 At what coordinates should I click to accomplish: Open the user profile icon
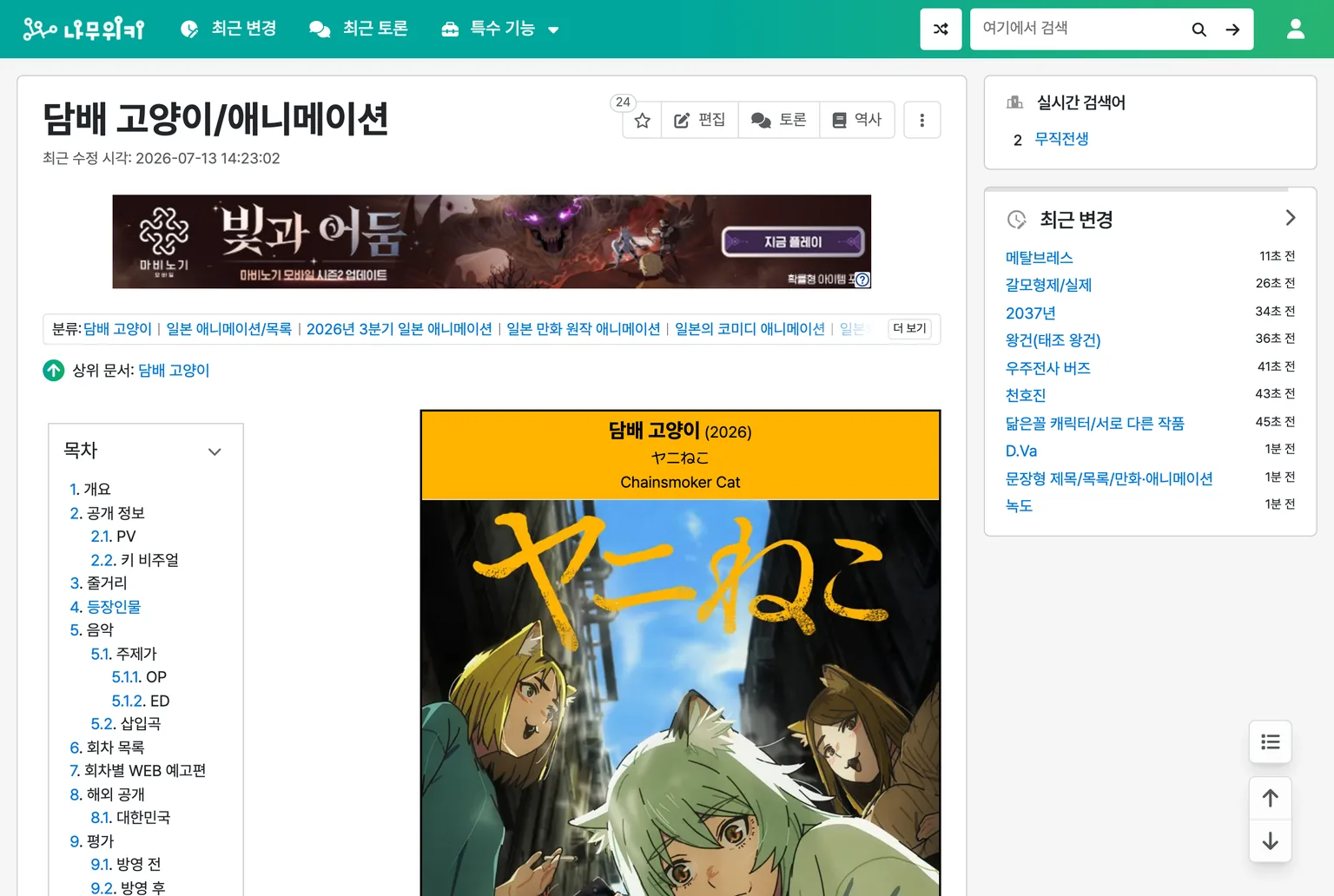pyautogui.click(x=1295, y=29)
